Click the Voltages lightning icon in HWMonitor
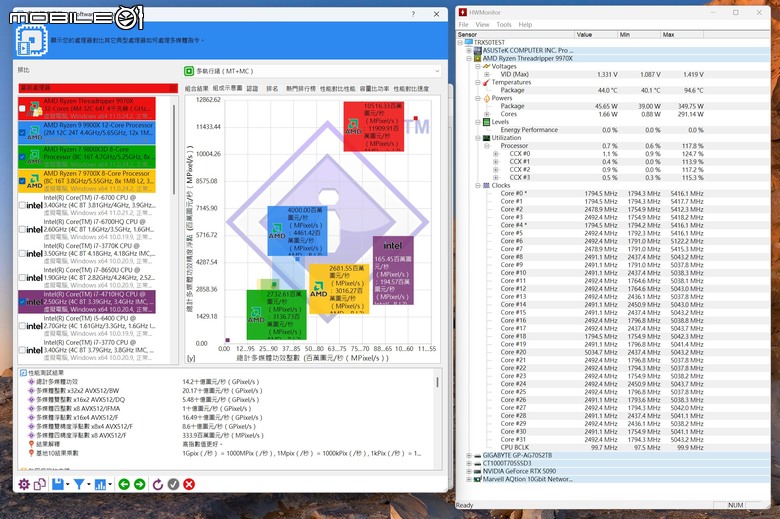Screen dimensions: 780x519 487,66
